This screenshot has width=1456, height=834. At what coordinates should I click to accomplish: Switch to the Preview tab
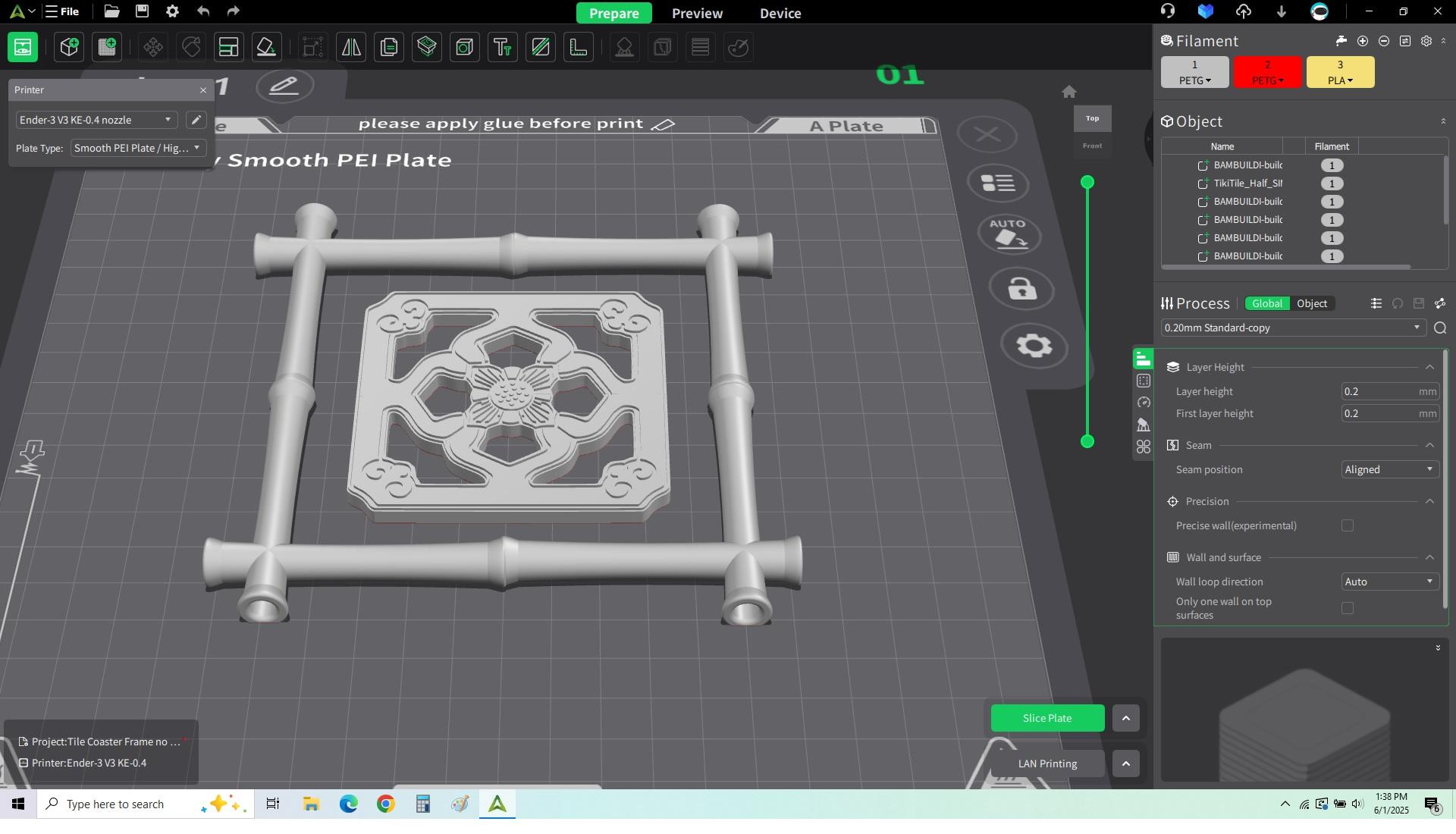pyautogui.click(x=697, y=13)
